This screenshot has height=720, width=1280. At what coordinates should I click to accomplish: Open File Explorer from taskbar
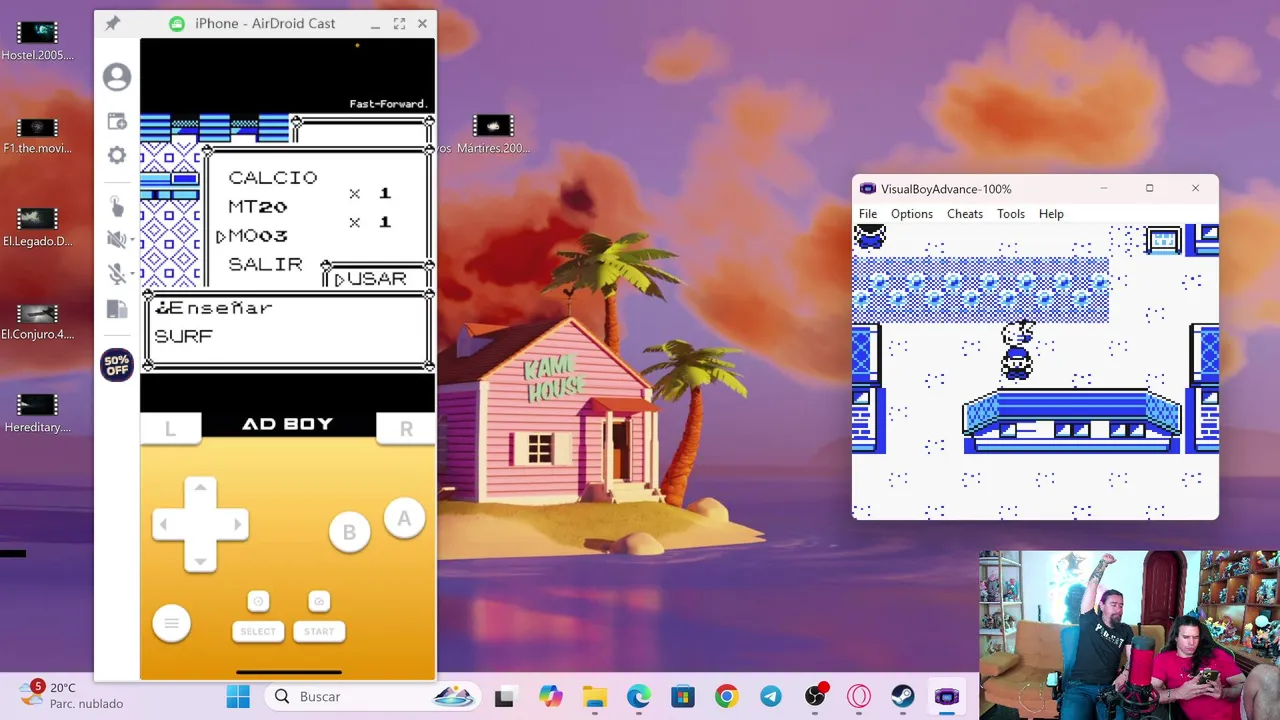tap(595, 697)
